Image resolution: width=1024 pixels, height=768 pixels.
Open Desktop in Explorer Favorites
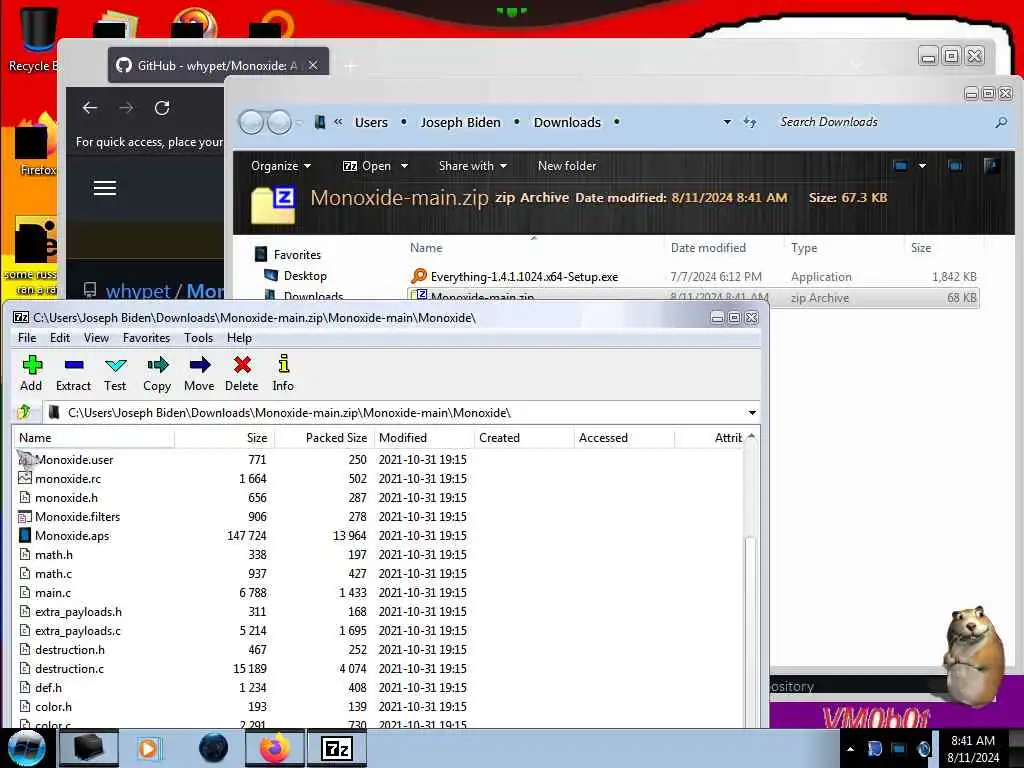(x=304, y=276)
